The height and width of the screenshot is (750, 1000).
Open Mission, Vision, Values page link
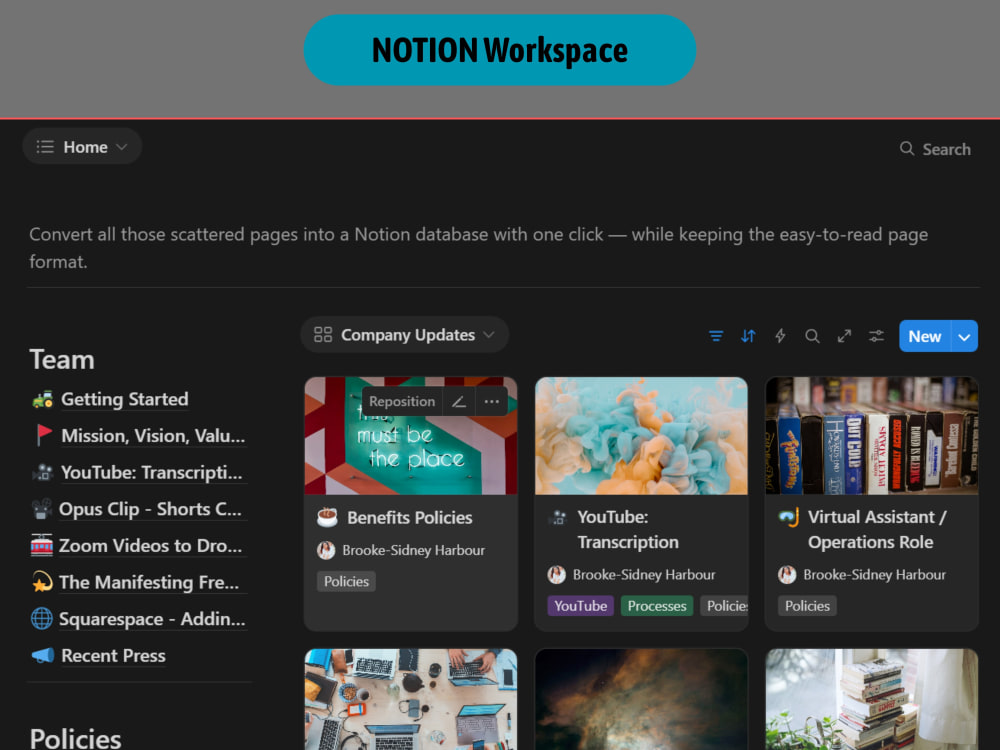pos(153,436)
